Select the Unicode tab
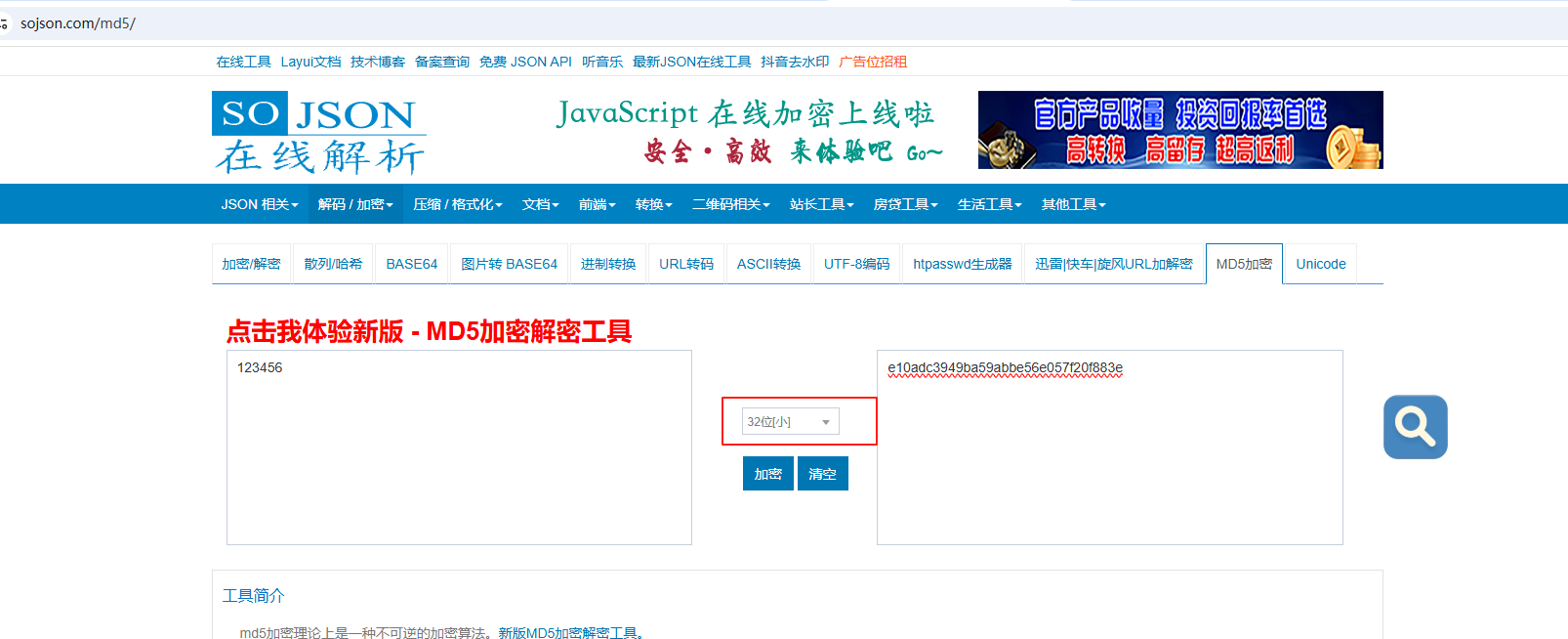 coord(1320,264)
